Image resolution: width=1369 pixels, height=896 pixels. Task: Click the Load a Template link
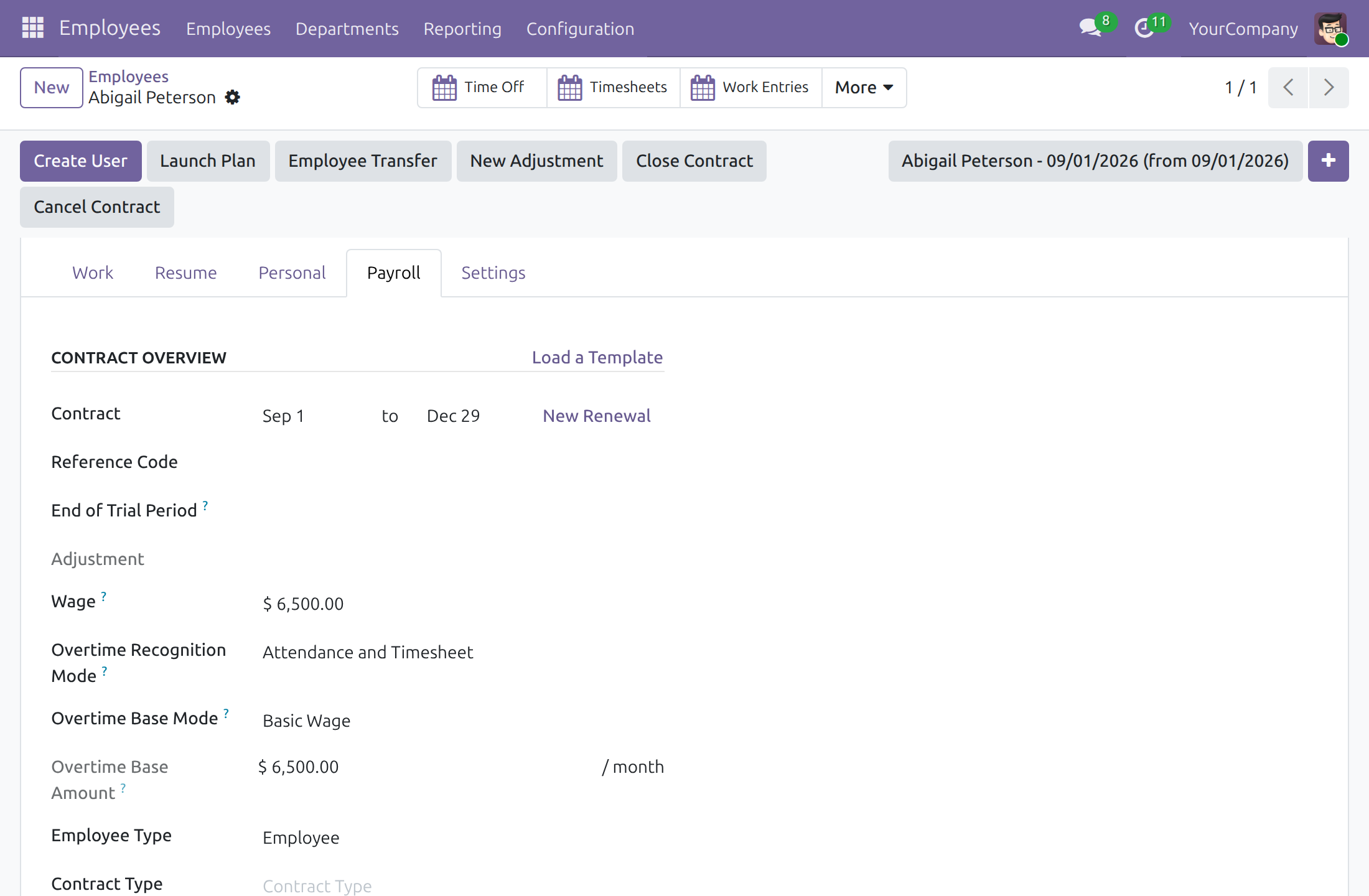coord(597,358)
